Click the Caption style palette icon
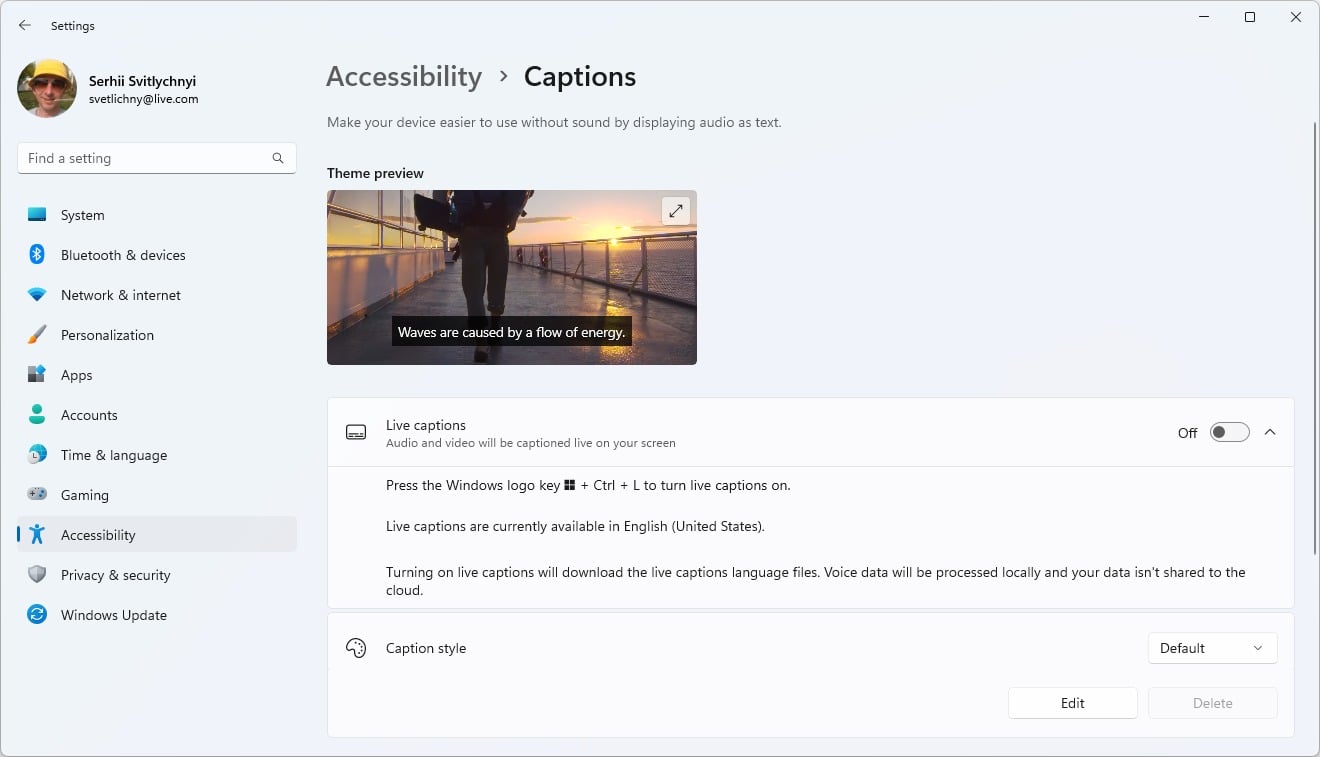This screenshot has width=1320, height=757. click(x=356, y=648)
